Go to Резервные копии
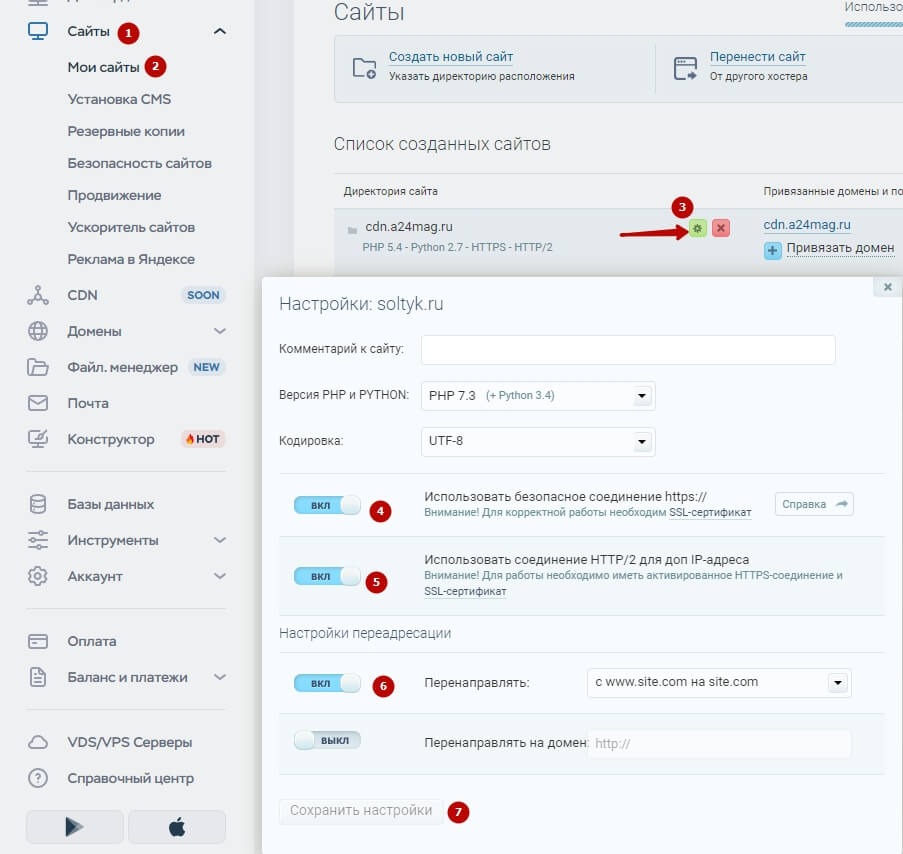This screenshot has width=903, height=854. [x=126, y=131]
